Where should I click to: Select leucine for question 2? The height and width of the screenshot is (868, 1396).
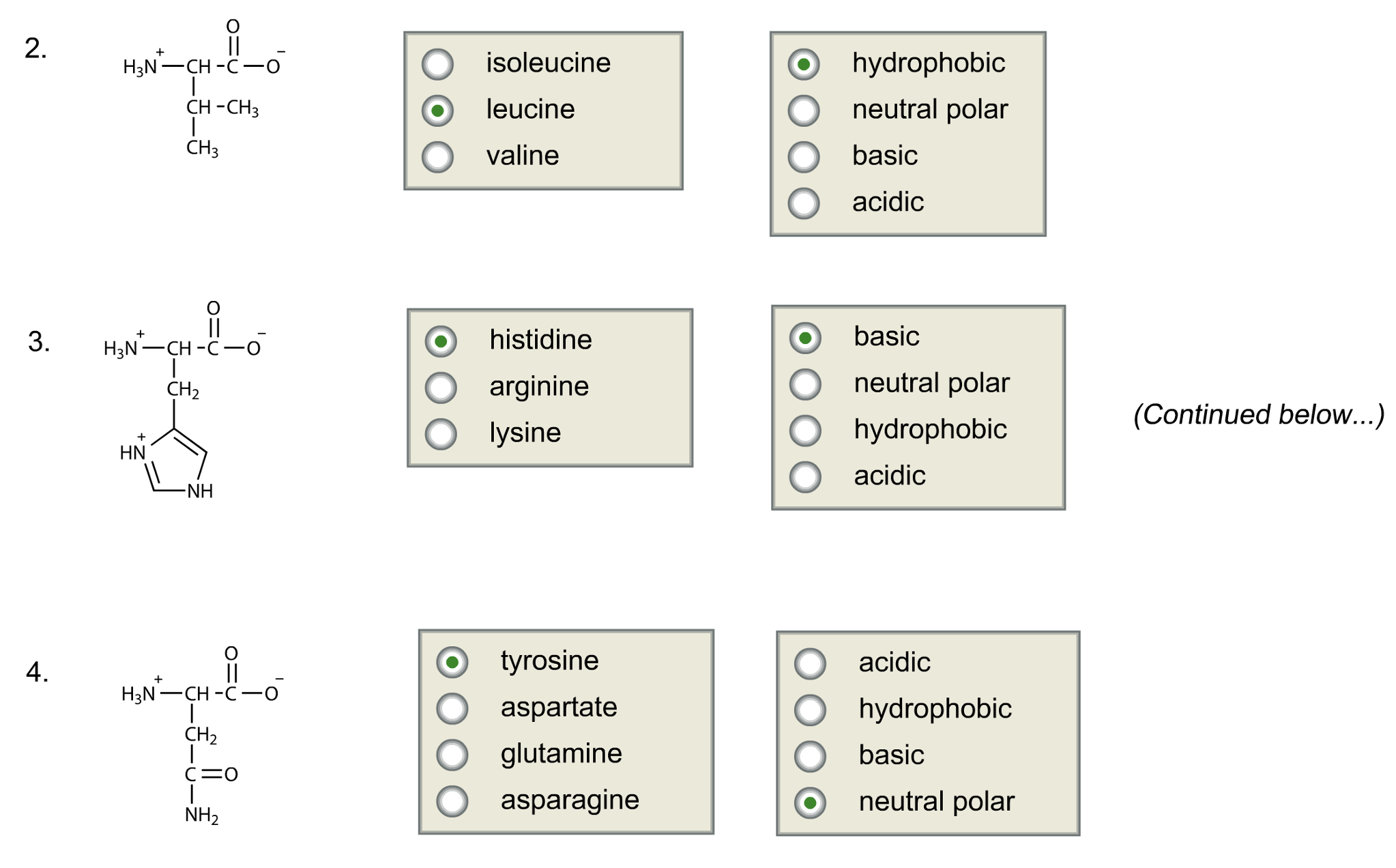(x=437, y=110)
